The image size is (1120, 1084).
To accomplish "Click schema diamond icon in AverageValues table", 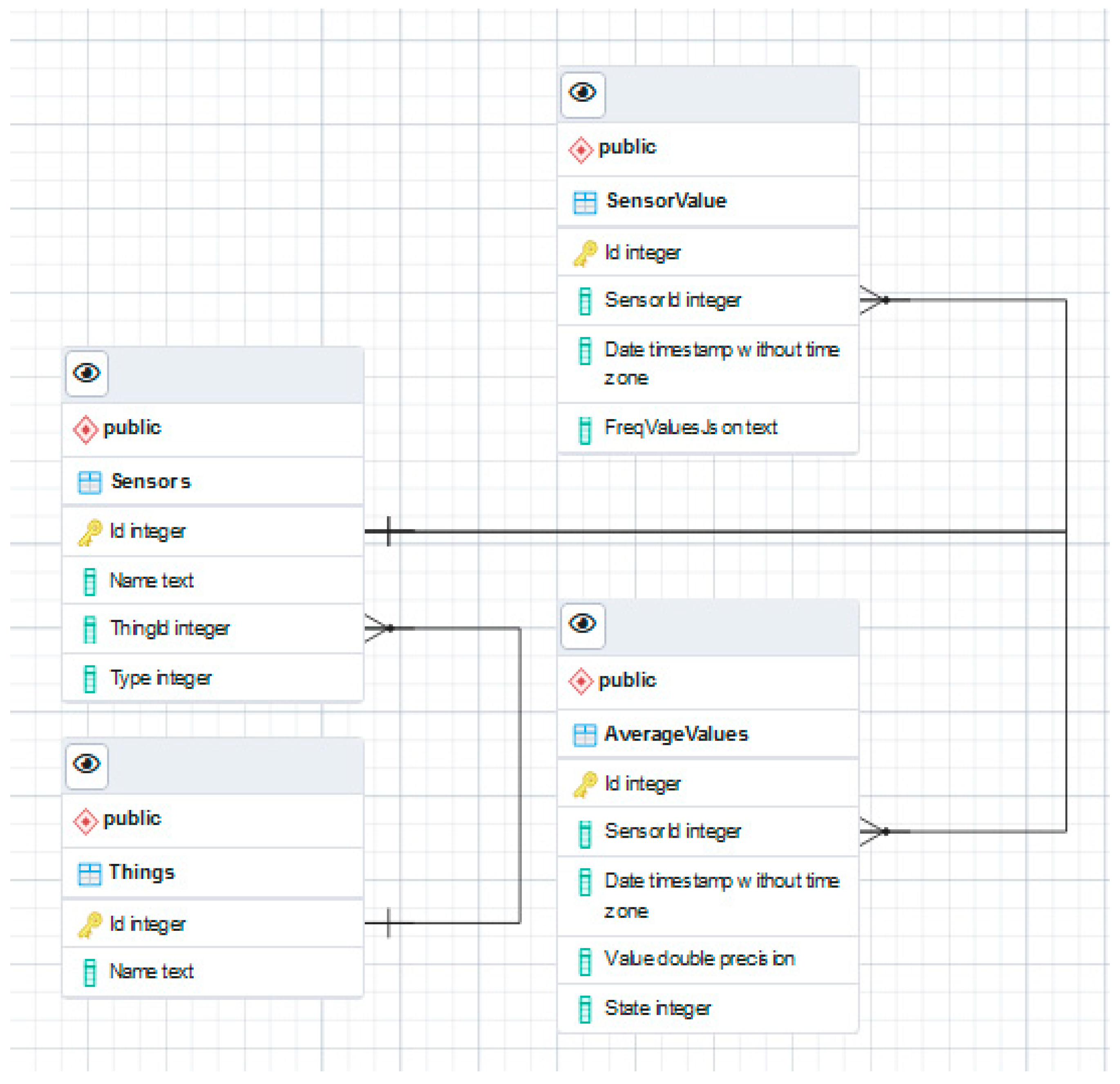I will pyautogui.click(x=581, y=682).
